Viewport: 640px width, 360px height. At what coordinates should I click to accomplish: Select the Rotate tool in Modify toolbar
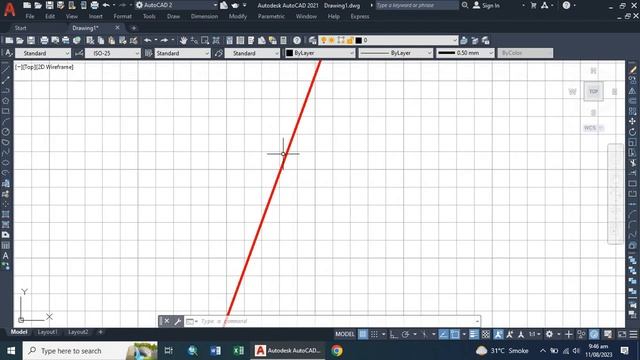coord(632,132)
